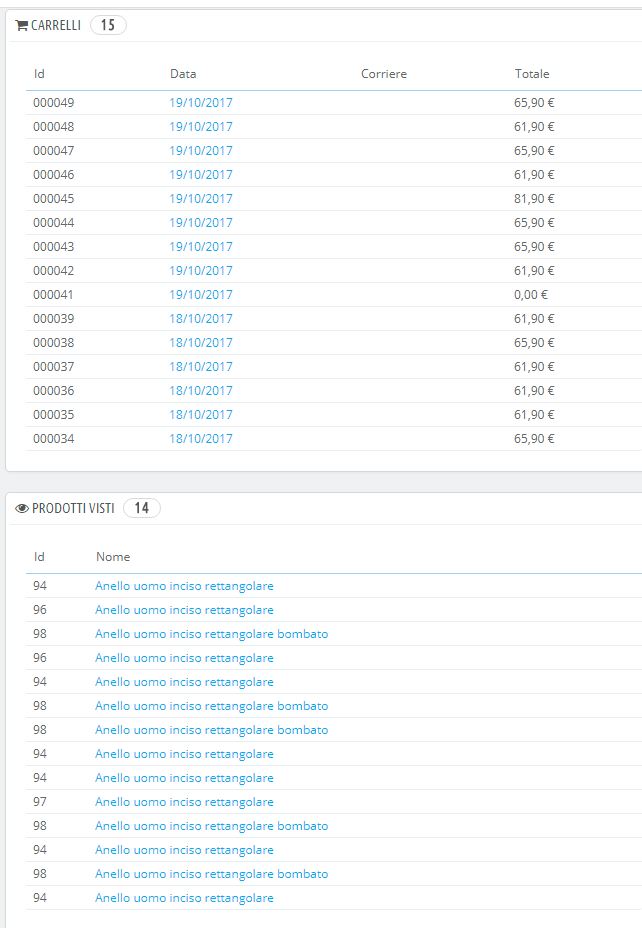The image size is (642, 928).
Task: Open the date link for cart 000046
Action: [201, 175]
